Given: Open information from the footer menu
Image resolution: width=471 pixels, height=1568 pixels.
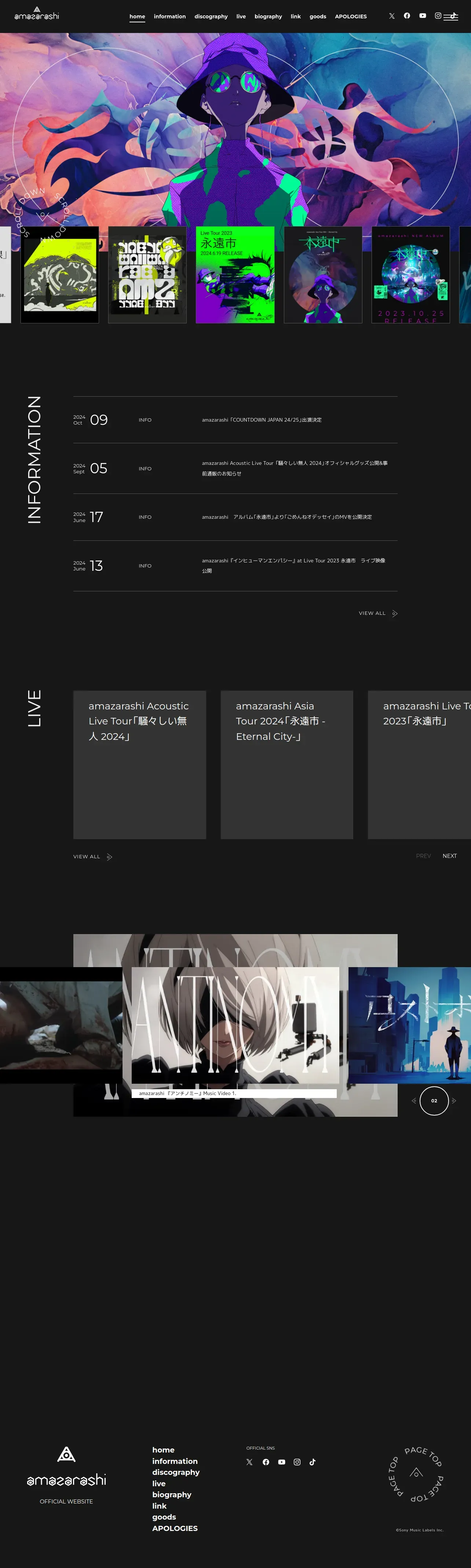Looking at the screenshot, I should 175,1461.
